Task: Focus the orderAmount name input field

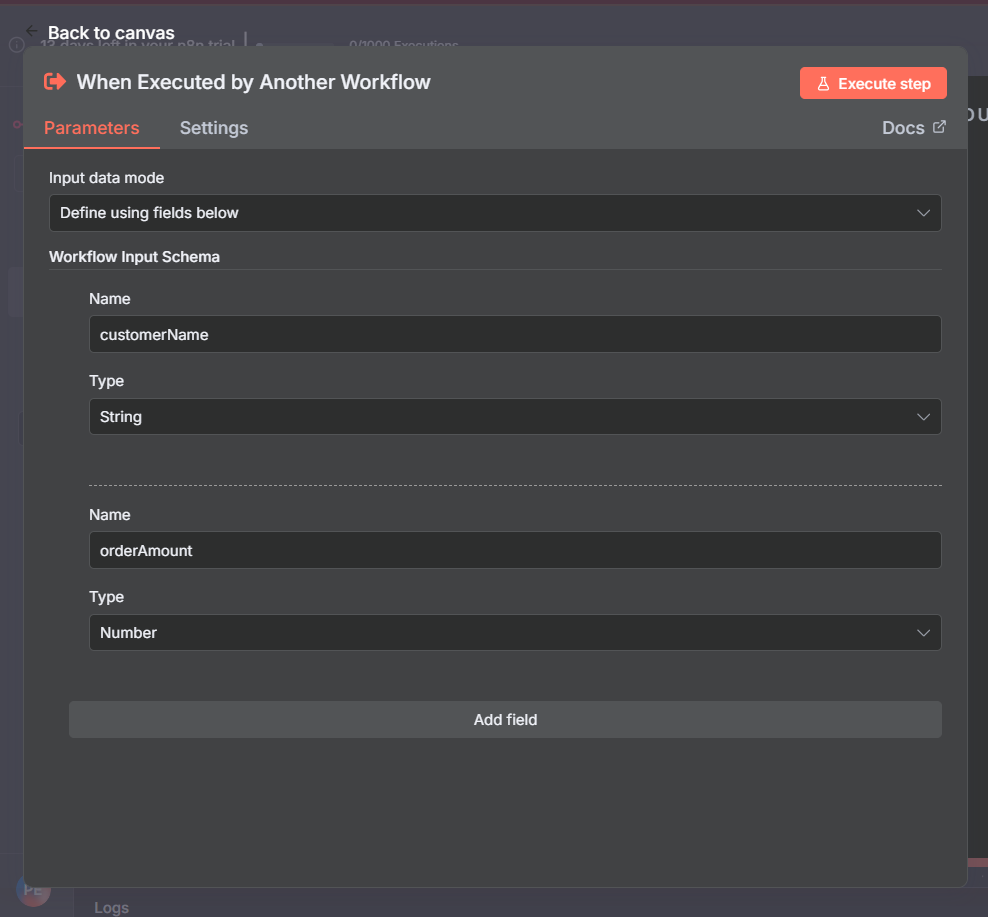Action: point(515,550)
